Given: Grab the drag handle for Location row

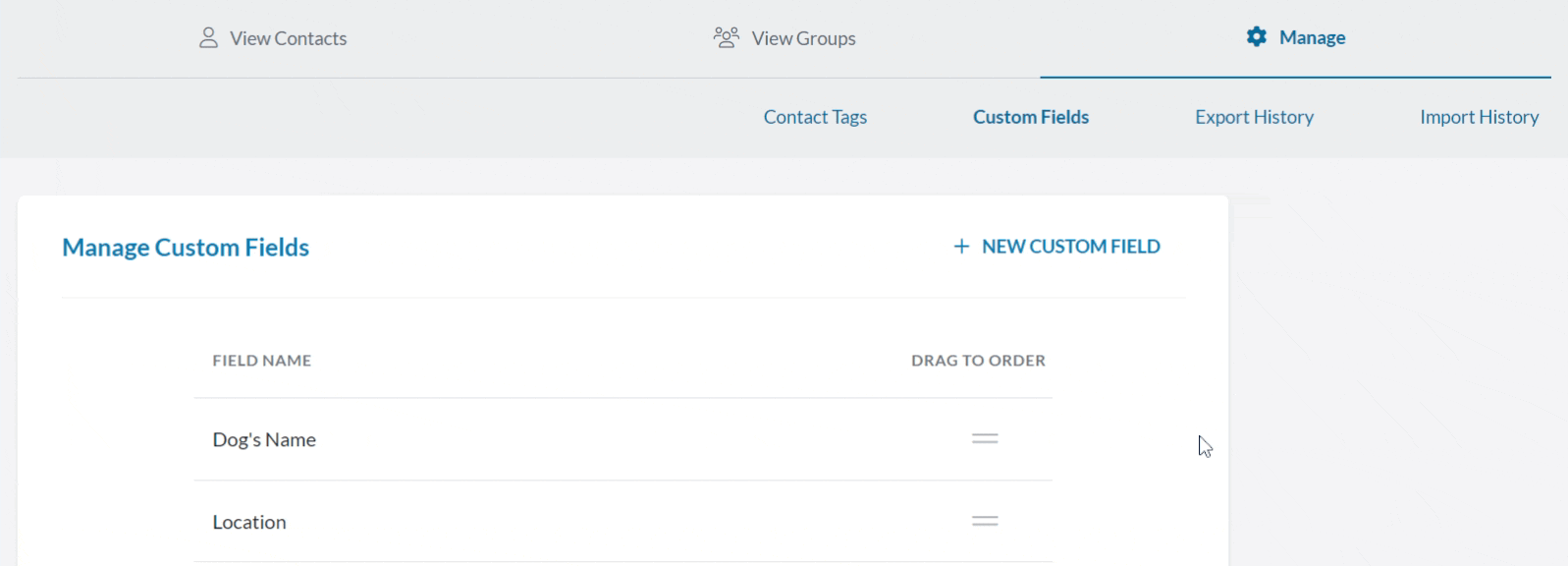Looking at the screenshot, I should point(985,522).
